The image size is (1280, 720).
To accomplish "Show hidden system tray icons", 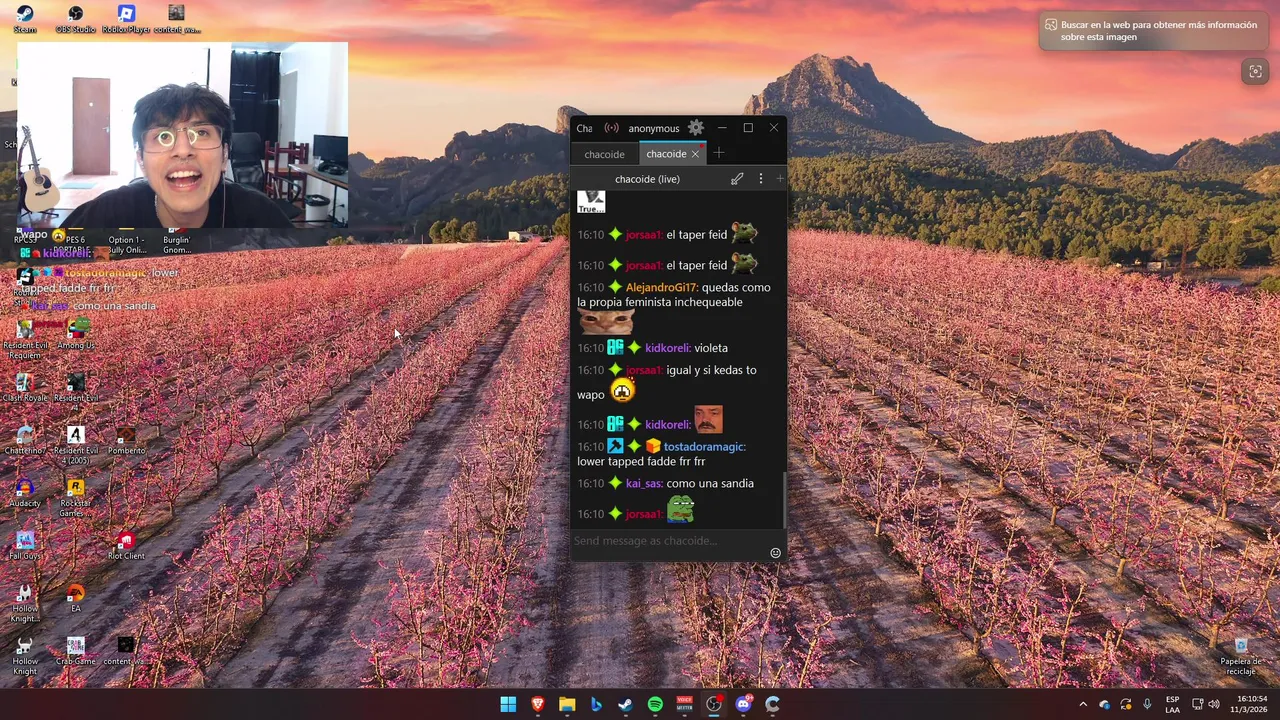I will tap(1083, 704).
